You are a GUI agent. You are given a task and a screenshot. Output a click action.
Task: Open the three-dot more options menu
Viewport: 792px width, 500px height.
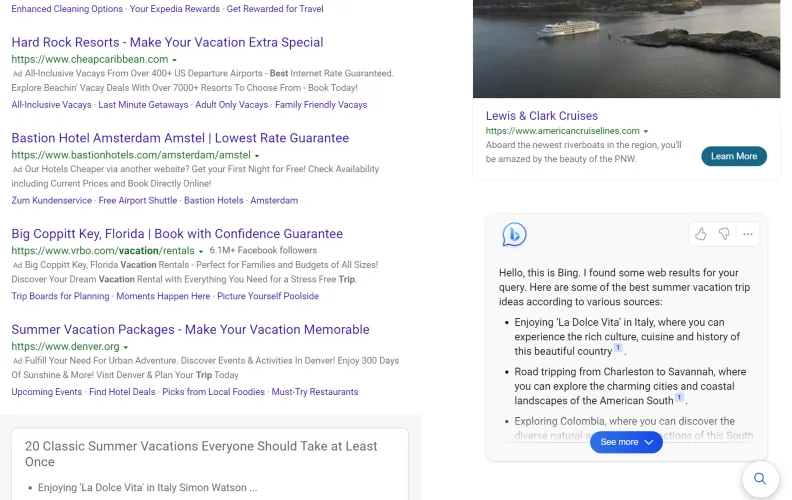[748, 234]
